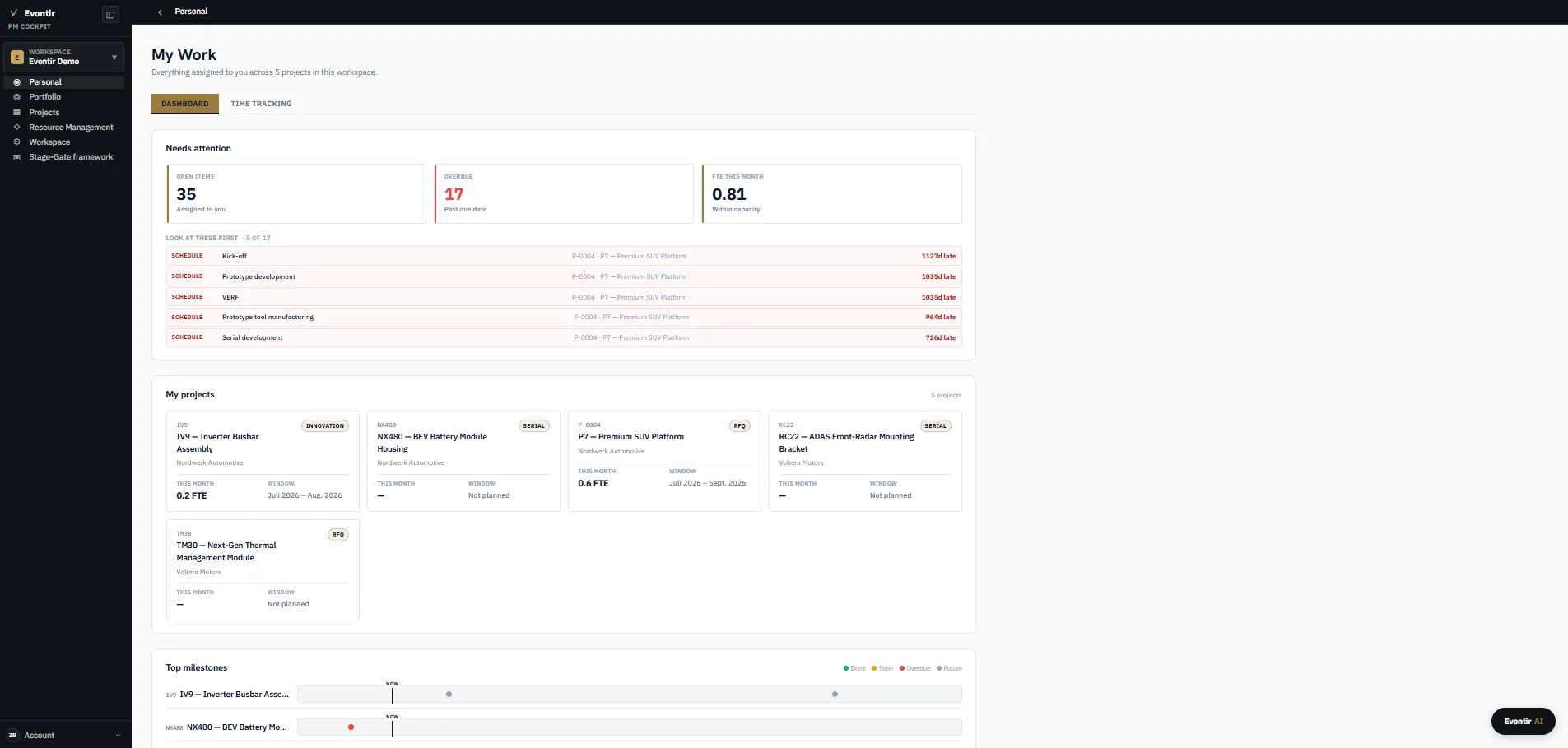Click the "Look at these first" label
Screen dimensions: 1568x748
click(x=202, y=239)
